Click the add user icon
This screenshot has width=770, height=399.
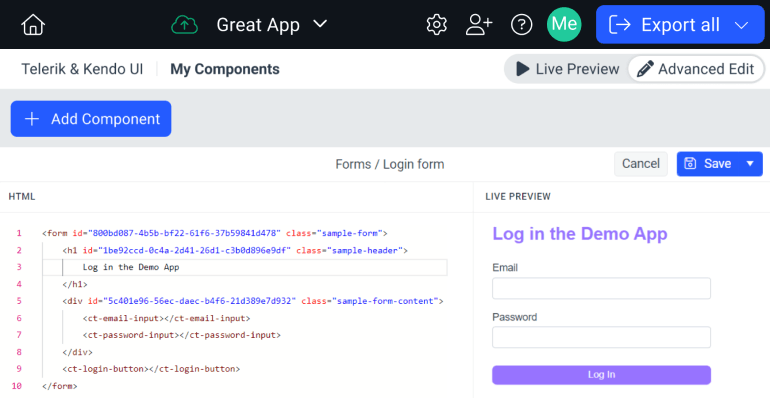tap(479, 25)
